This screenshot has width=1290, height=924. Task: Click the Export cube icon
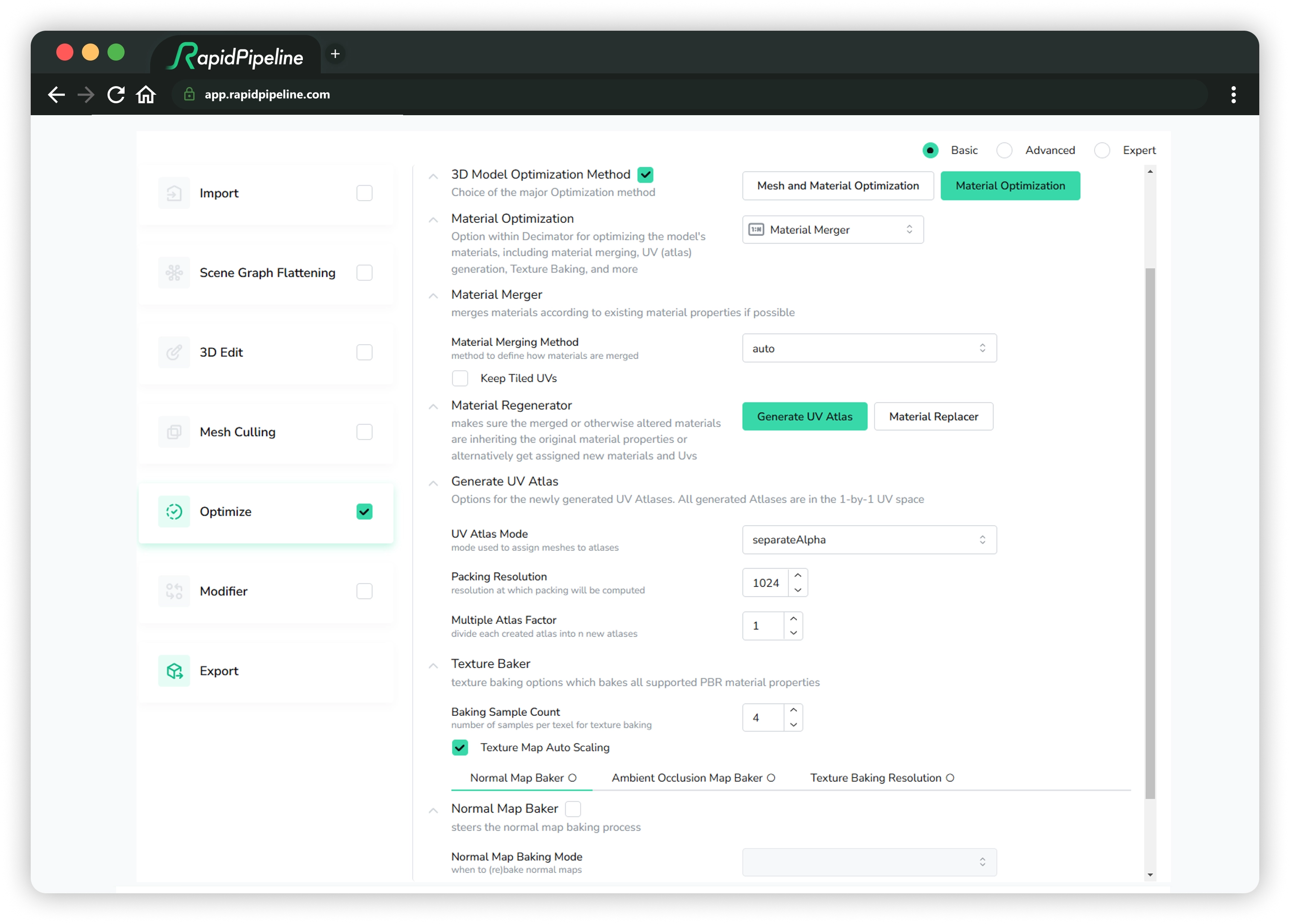(174, 671)
